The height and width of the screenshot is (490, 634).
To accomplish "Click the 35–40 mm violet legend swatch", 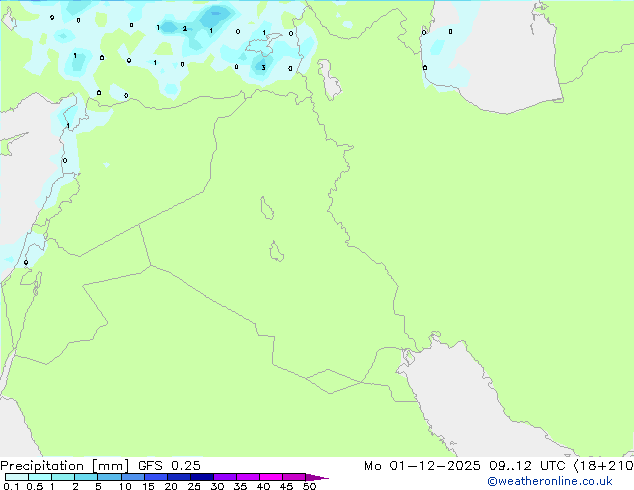I will pyautogui.click(x=248, y=477).
